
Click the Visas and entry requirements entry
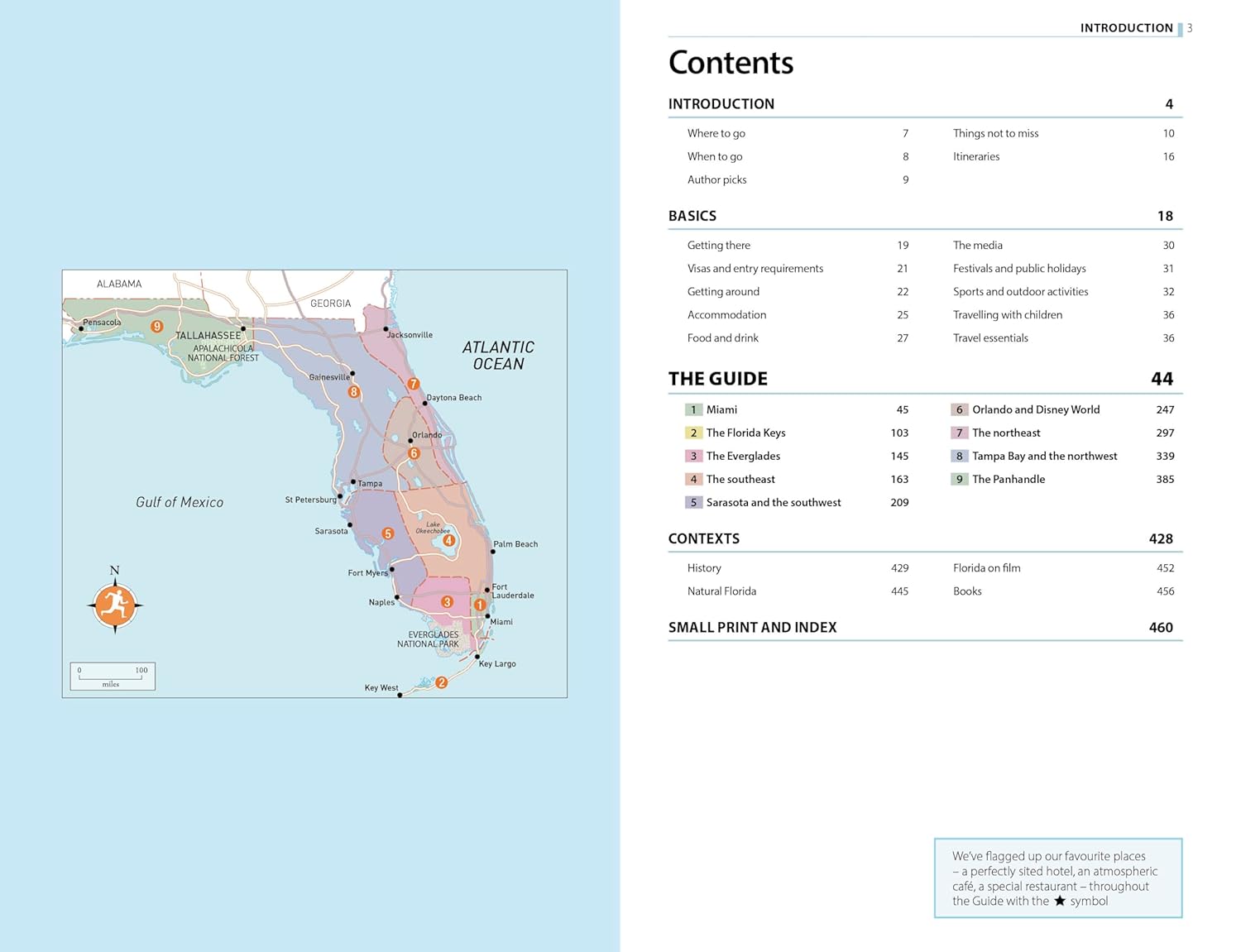coord(755,268)
